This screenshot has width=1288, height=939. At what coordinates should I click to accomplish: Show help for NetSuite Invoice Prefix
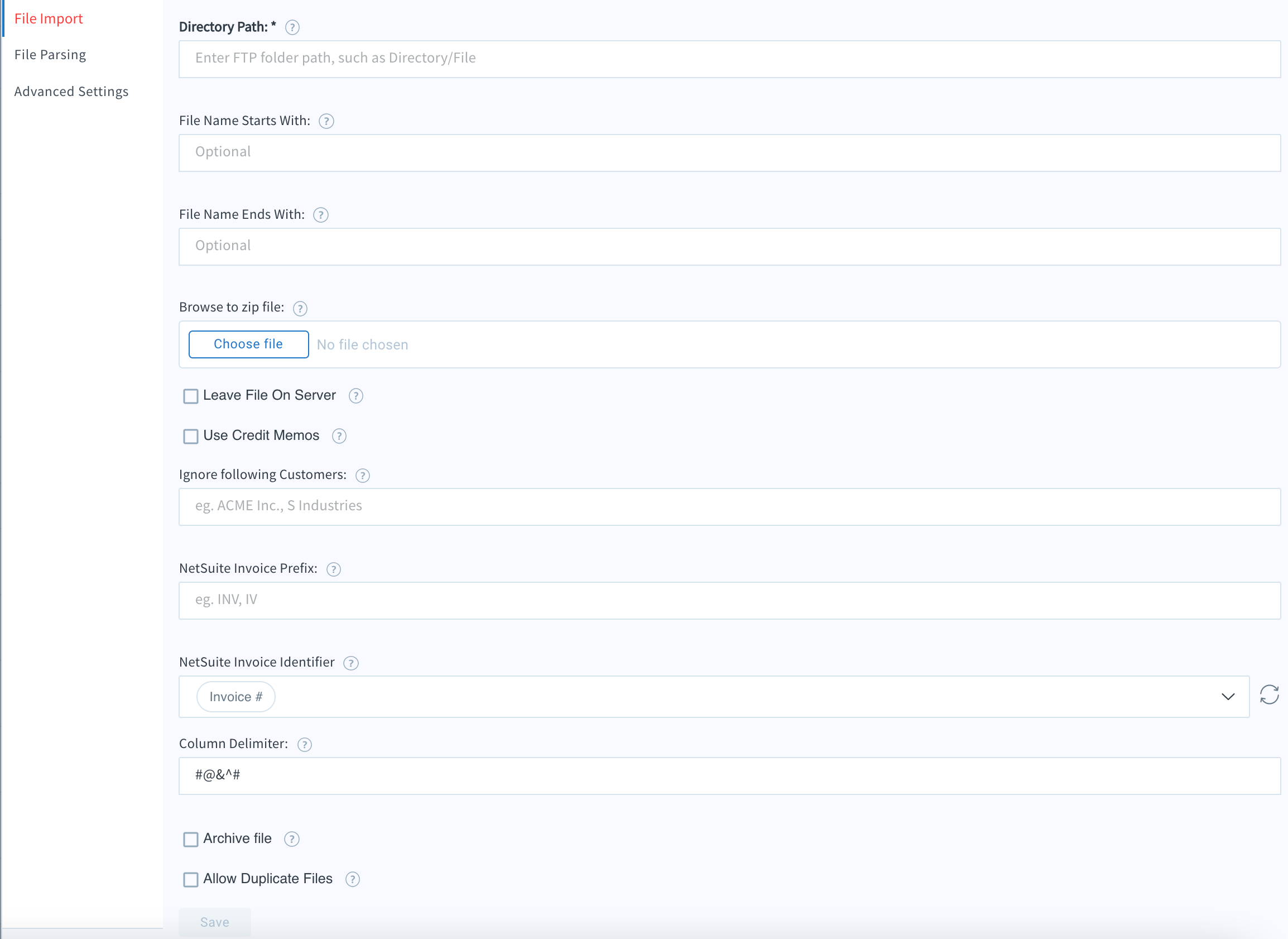coord(334,569)
